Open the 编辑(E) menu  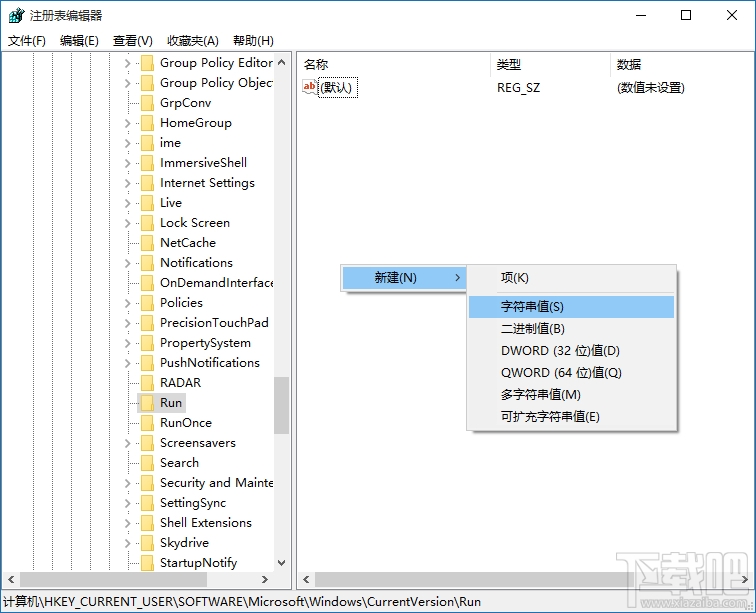(79, 41)
